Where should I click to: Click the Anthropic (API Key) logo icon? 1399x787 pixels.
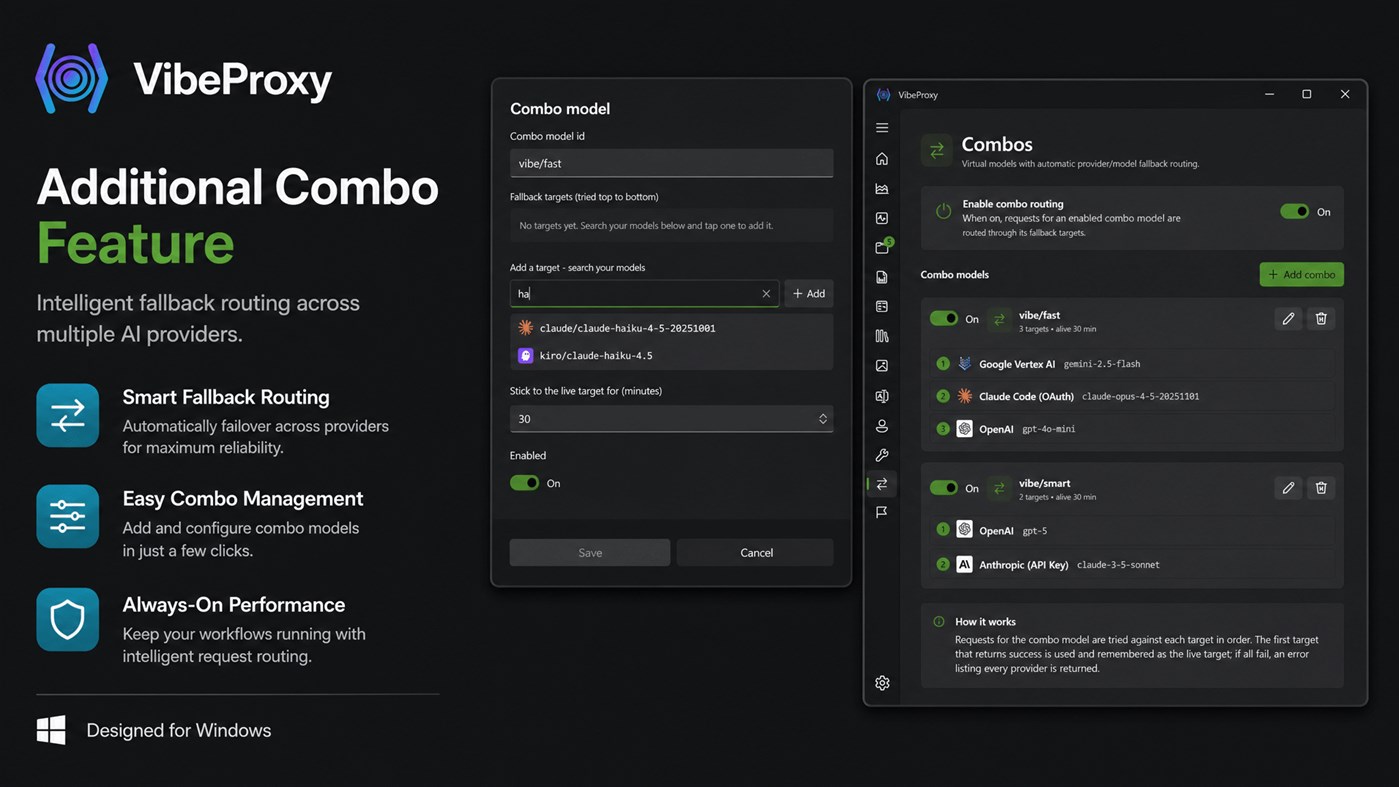point(965,565)
